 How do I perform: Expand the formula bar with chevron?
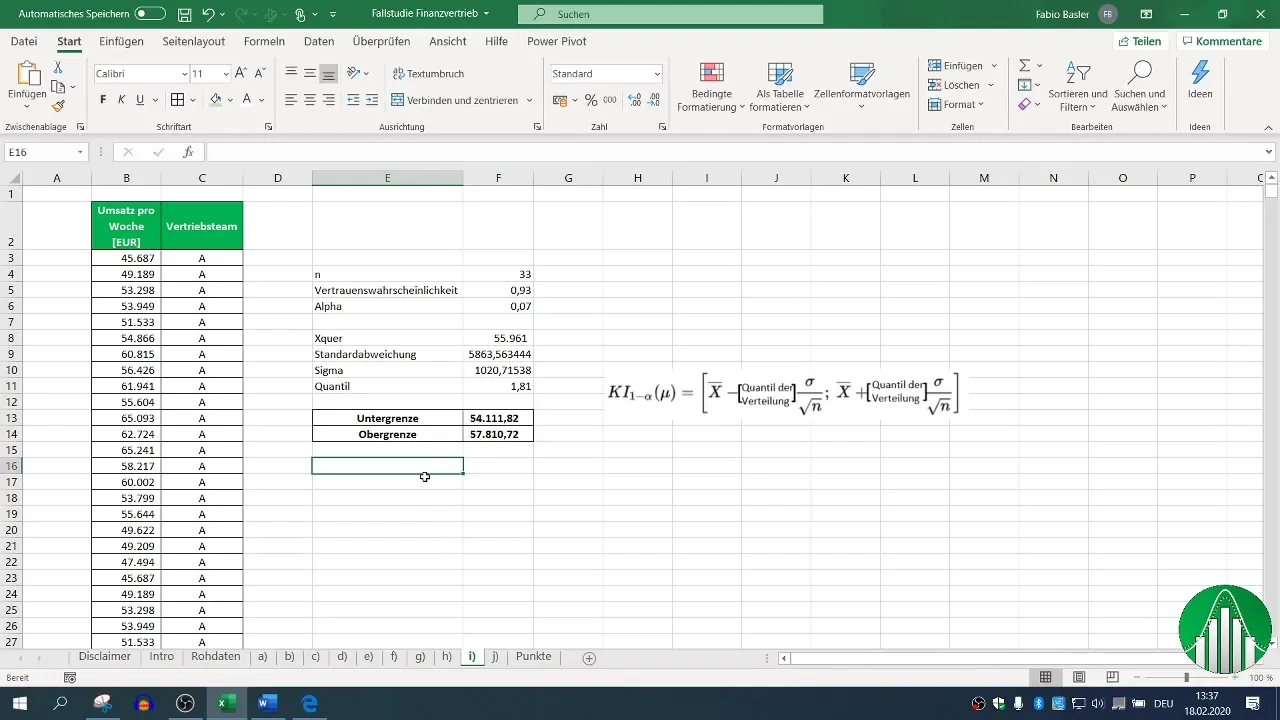[1269, 152]
